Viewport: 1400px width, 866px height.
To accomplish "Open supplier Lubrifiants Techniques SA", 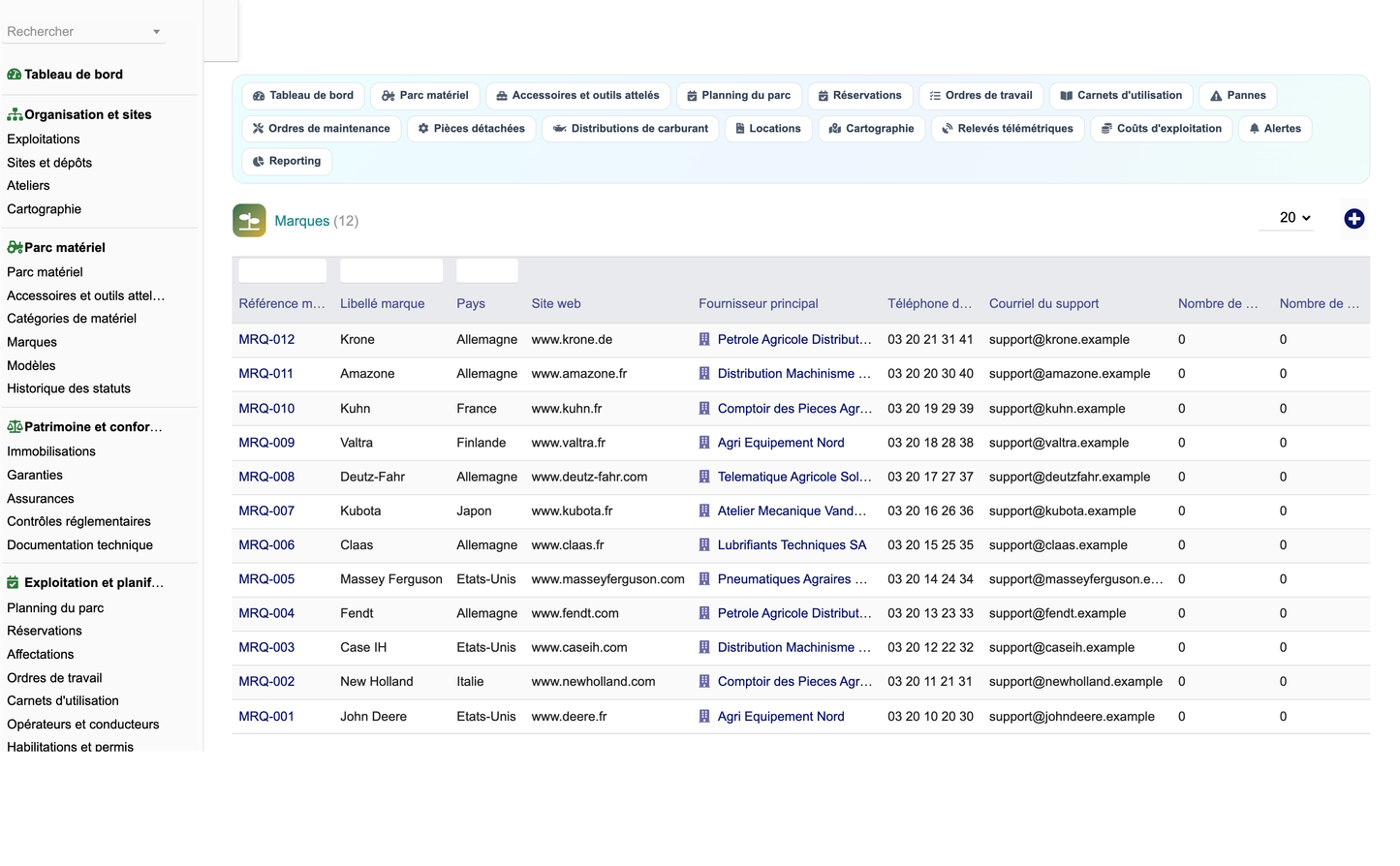I will tap(792, 545).
